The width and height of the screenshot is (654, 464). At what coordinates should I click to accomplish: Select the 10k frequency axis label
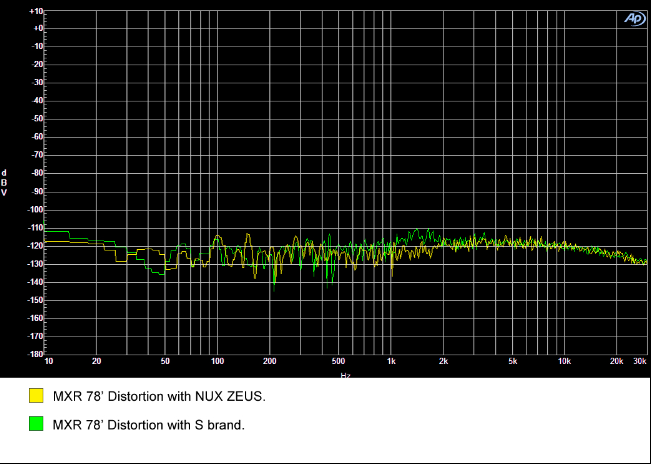pos(565,362)
